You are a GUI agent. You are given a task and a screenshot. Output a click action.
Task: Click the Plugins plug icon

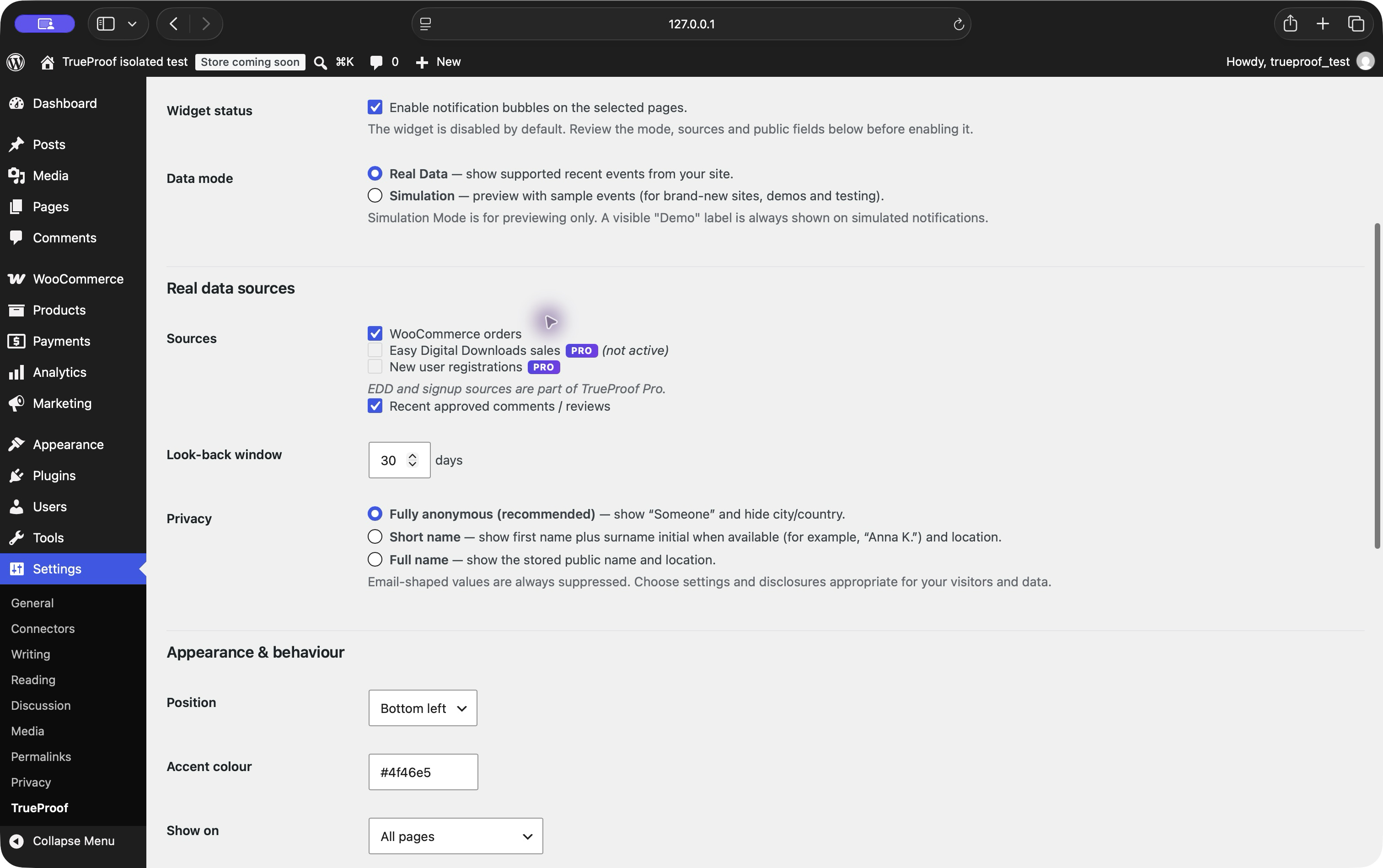[x=16, y=475]
